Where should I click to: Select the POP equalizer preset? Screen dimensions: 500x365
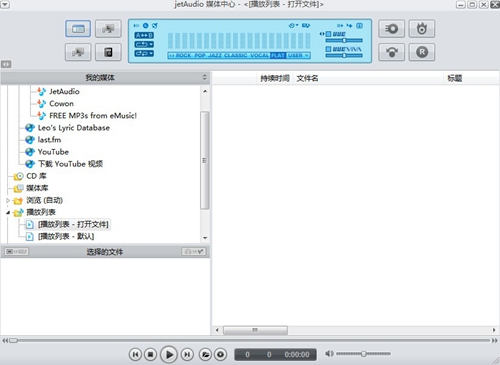(x=200, y=56)
